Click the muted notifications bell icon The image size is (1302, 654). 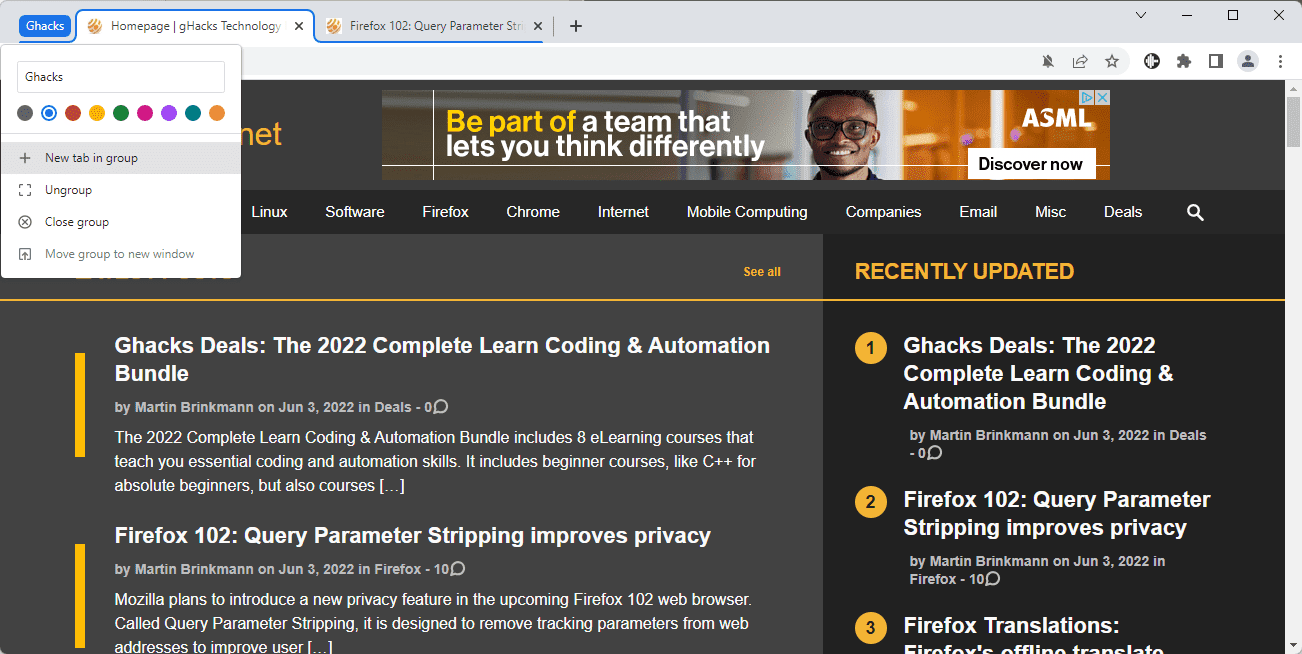coord(1048,61)
